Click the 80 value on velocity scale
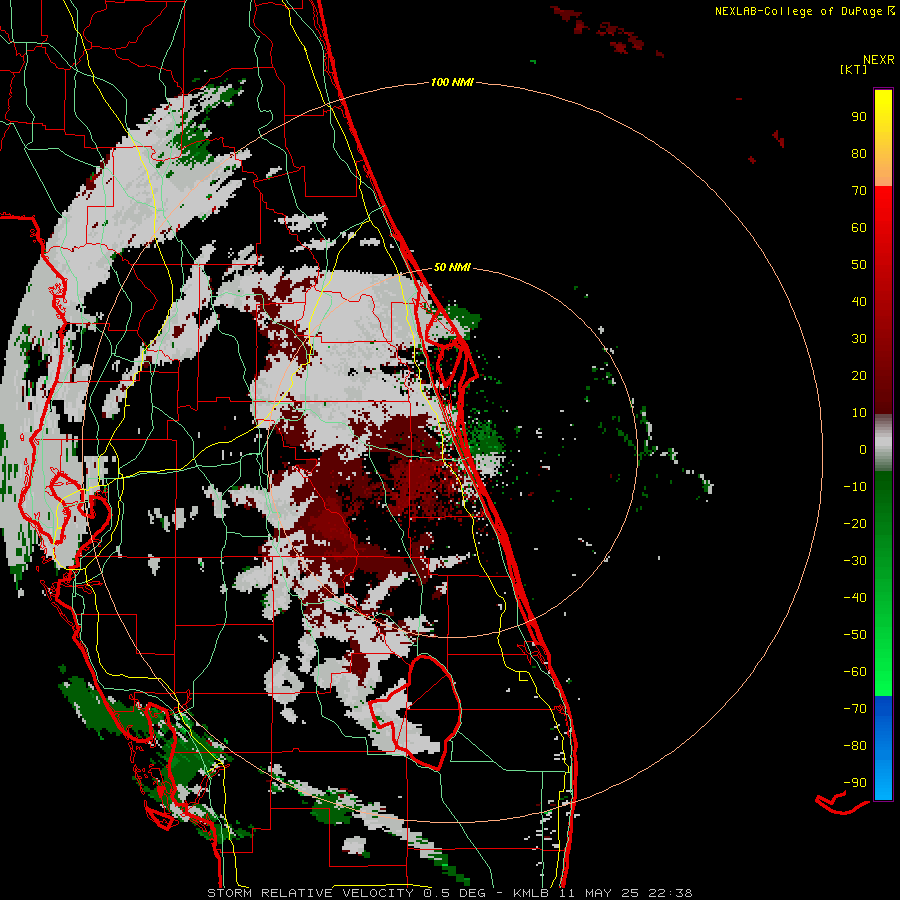The image size is (900, 900). pos(859,153)
